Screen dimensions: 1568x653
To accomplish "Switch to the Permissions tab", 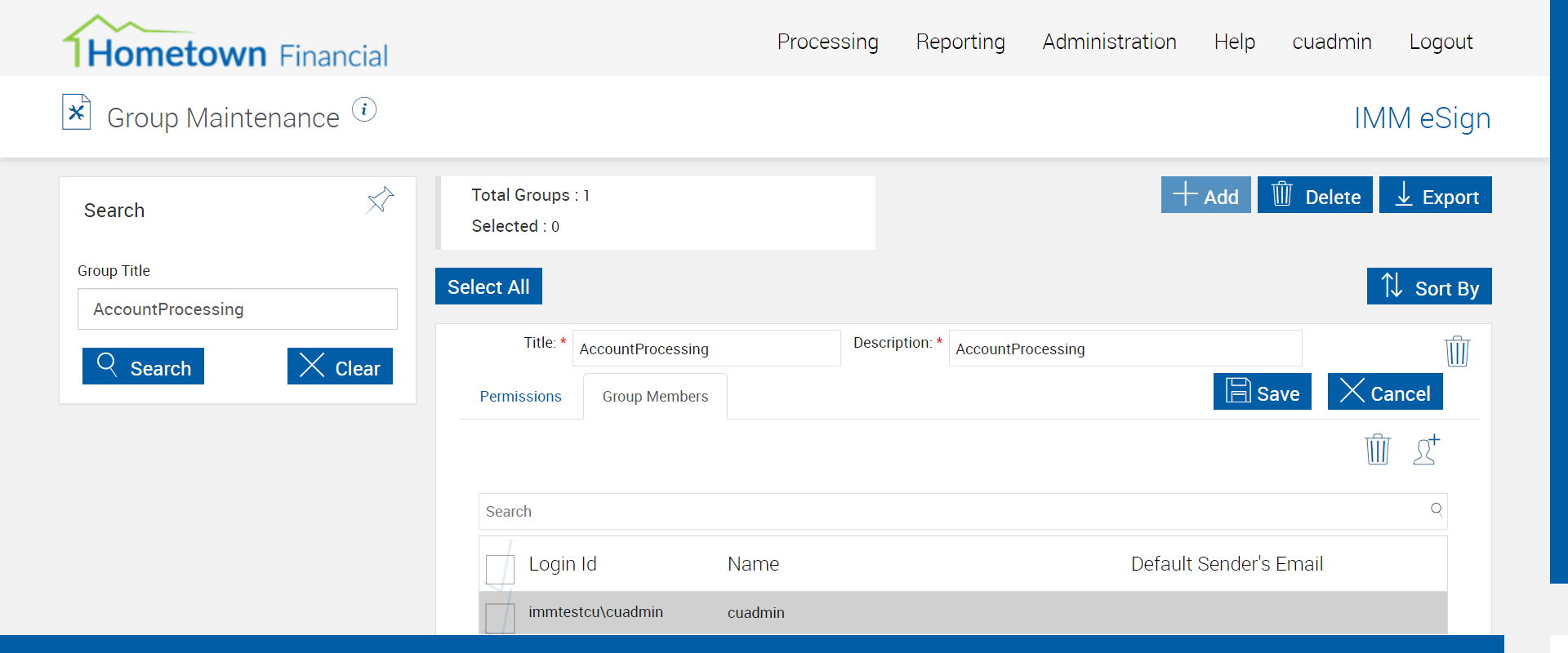I will click(x=520, y=397).
